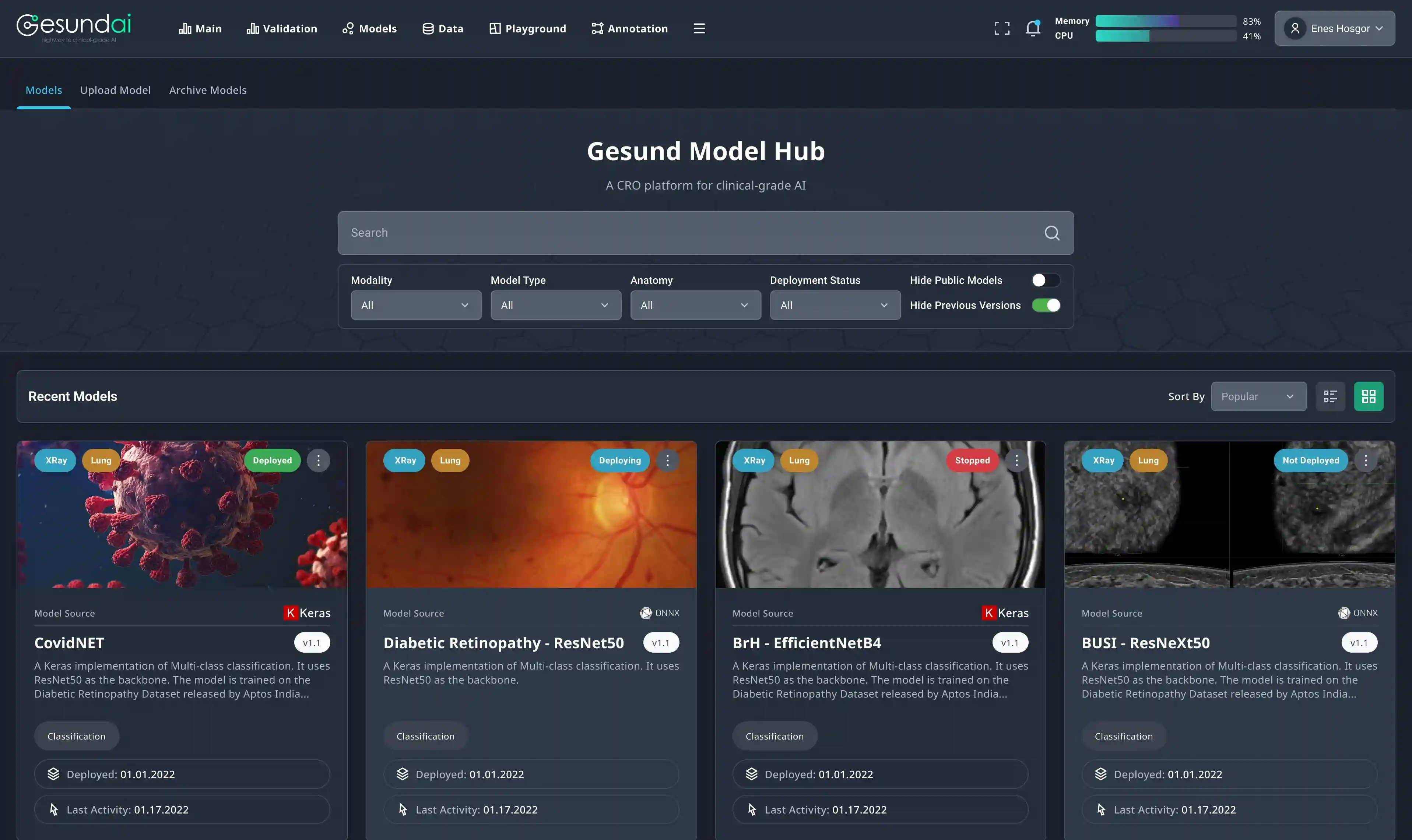Switch to list view layout
1412x840 pixels.
[x=1330, y=396]
